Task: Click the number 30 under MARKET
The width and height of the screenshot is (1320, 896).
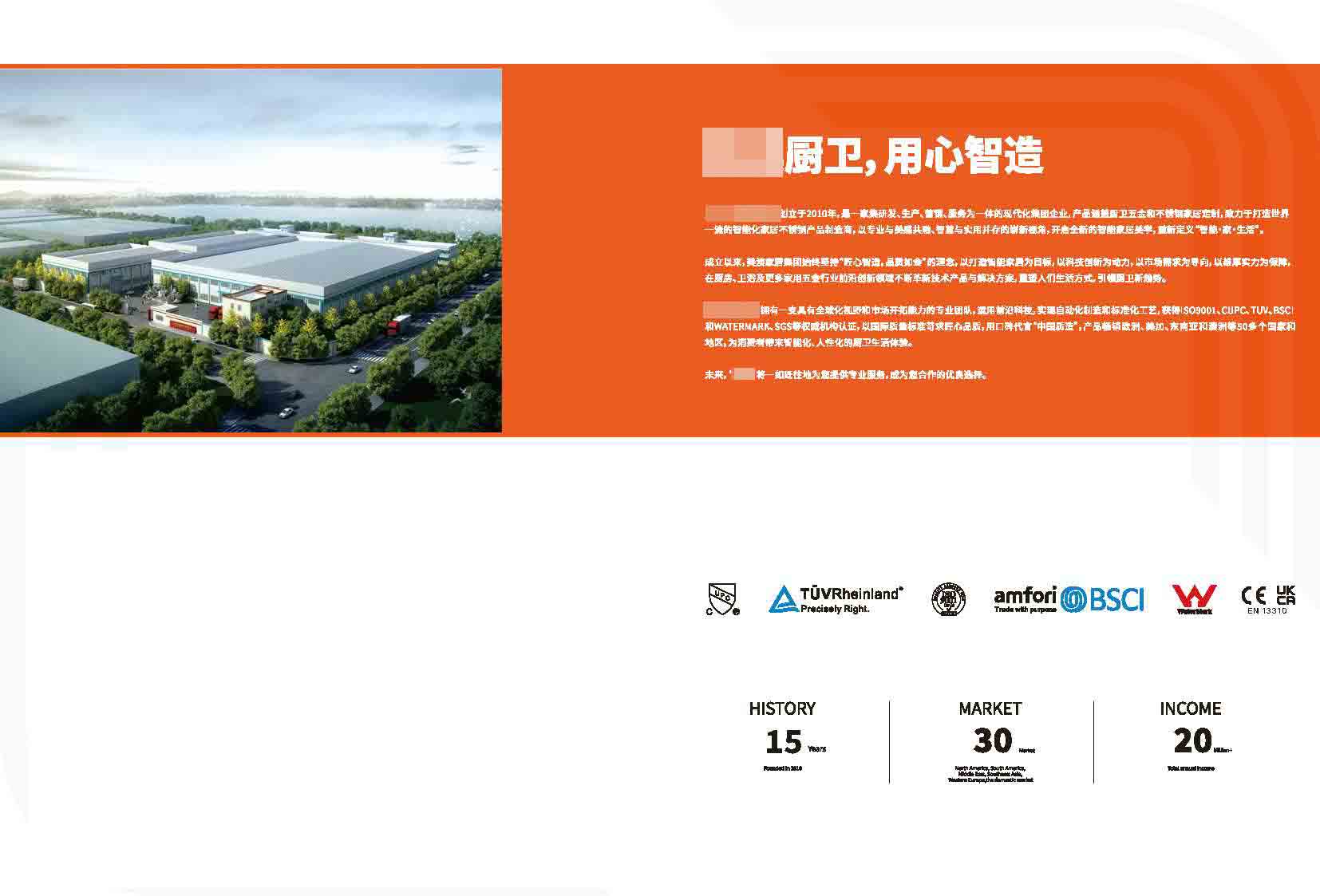Action: point(993,741)
